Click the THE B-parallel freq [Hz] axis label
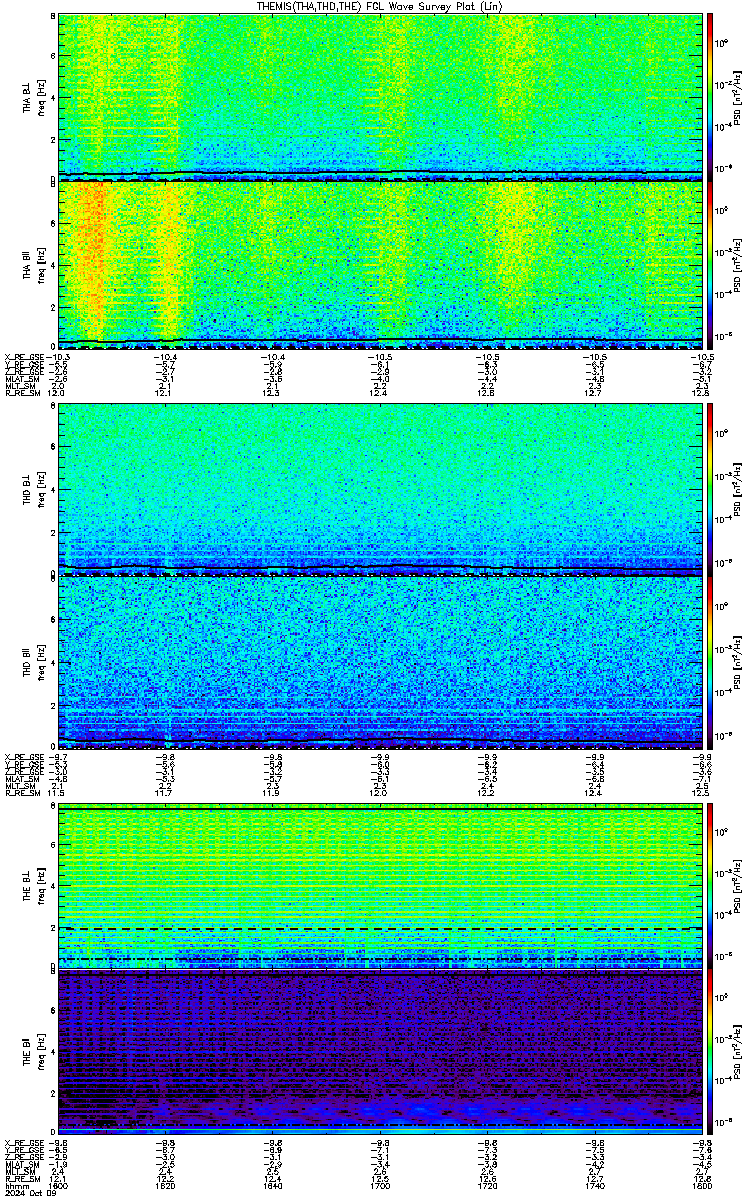Viewport: 750px width, 1200px height. click(x=41, y=1053)
